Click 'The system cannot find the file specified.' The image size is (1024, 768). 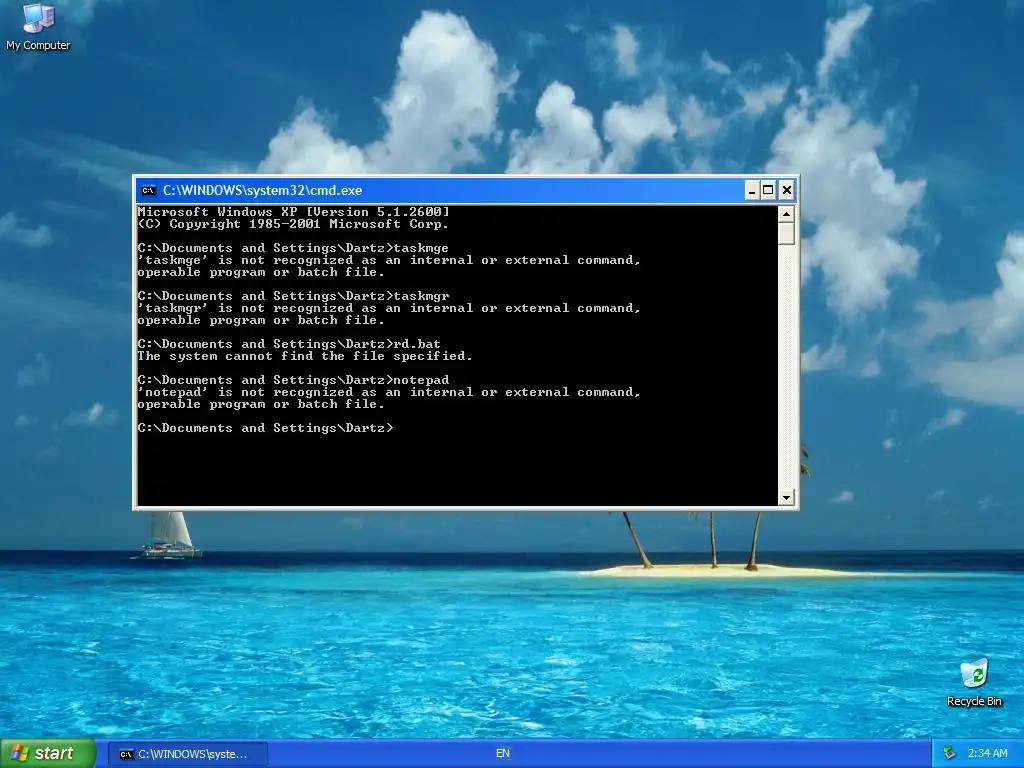305,356
